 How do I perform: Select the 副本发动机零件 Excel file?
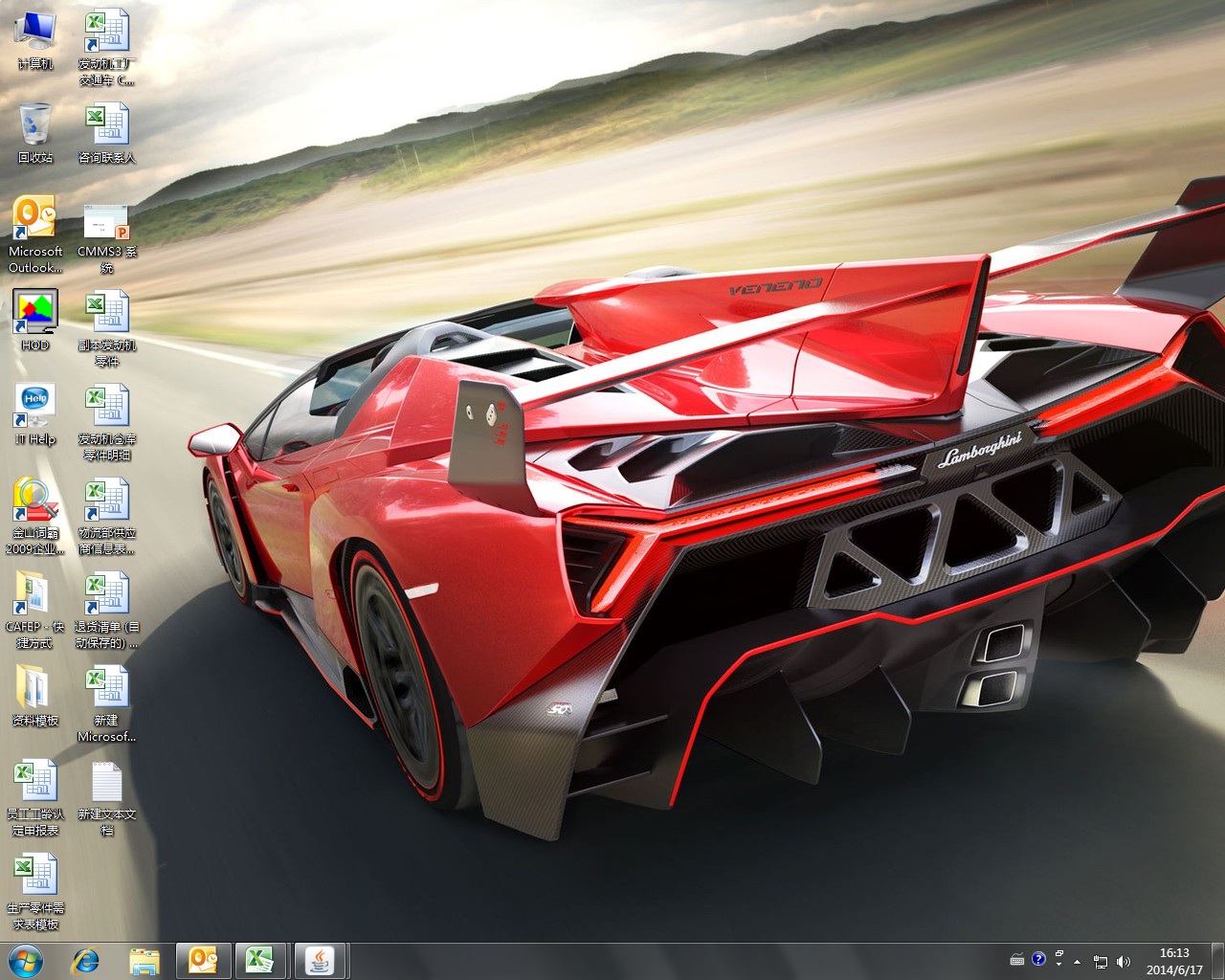106,329
